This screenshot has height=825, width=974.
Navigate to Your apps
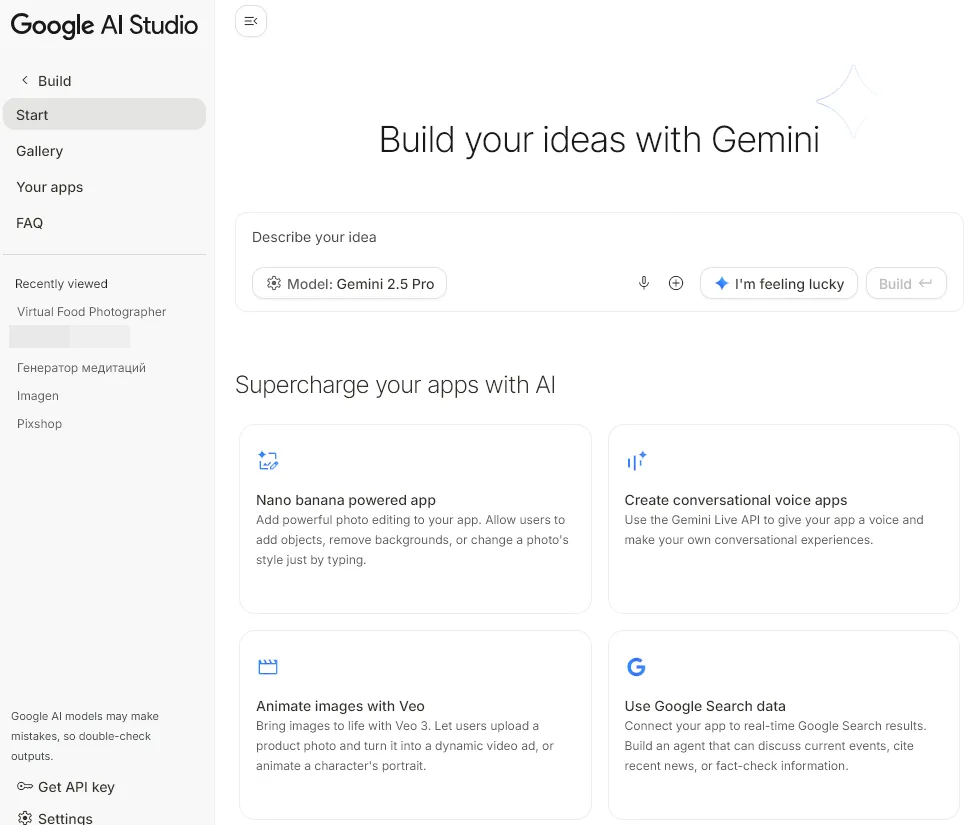click(50, 187)
